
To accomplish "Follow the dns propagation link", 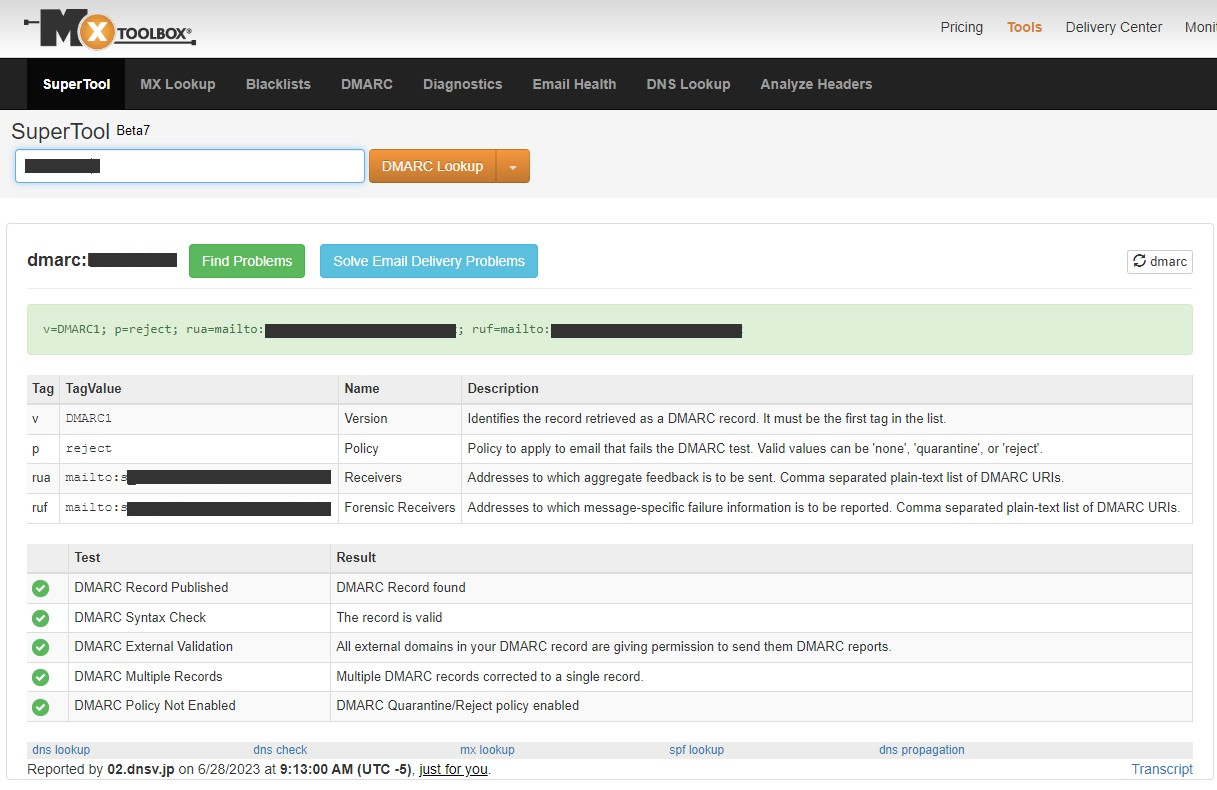I will pyautogui.click(x=922, y=750).
